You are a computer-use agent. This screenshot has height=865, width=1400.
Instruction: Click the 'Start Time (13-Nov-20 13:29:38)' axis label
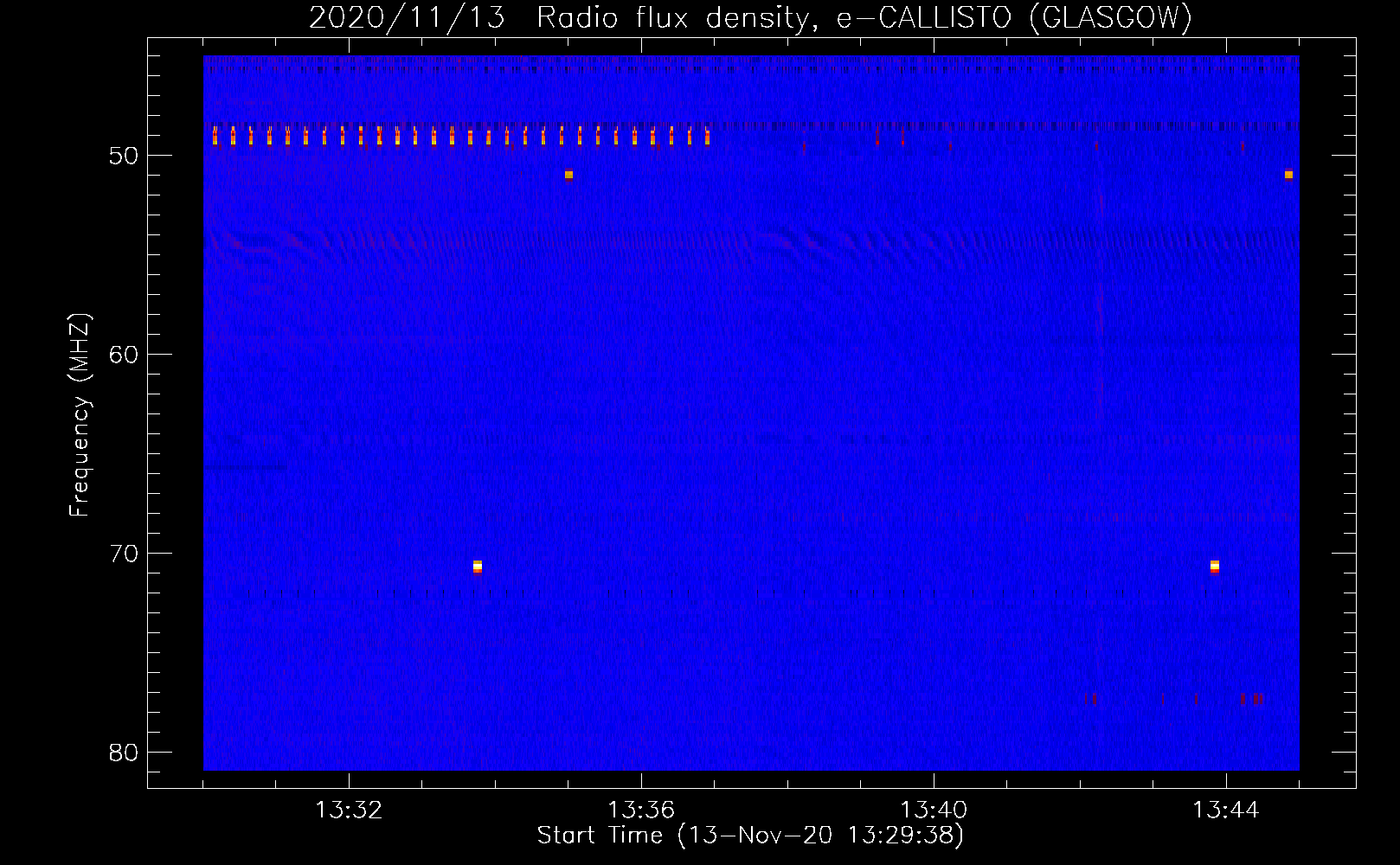pyautogui.click(x=750, y=836)
